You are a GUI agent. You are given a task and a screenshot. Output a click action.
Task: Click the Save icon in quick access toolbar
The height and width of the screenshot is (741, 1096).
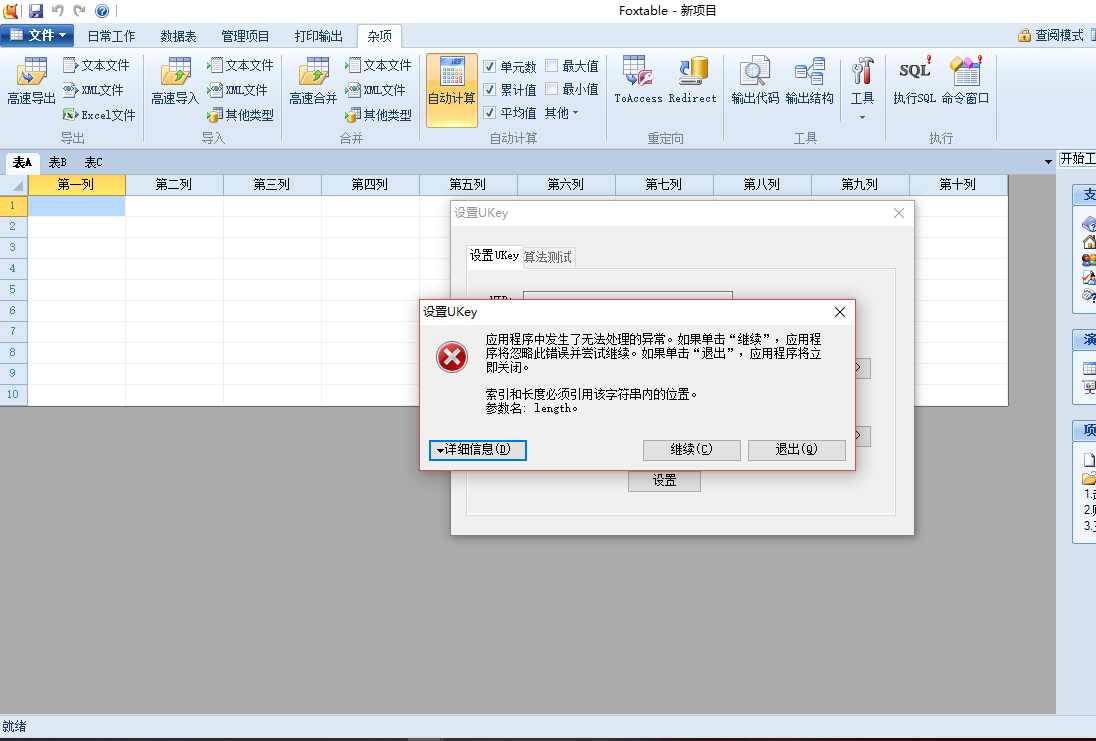tap(36, 10)
